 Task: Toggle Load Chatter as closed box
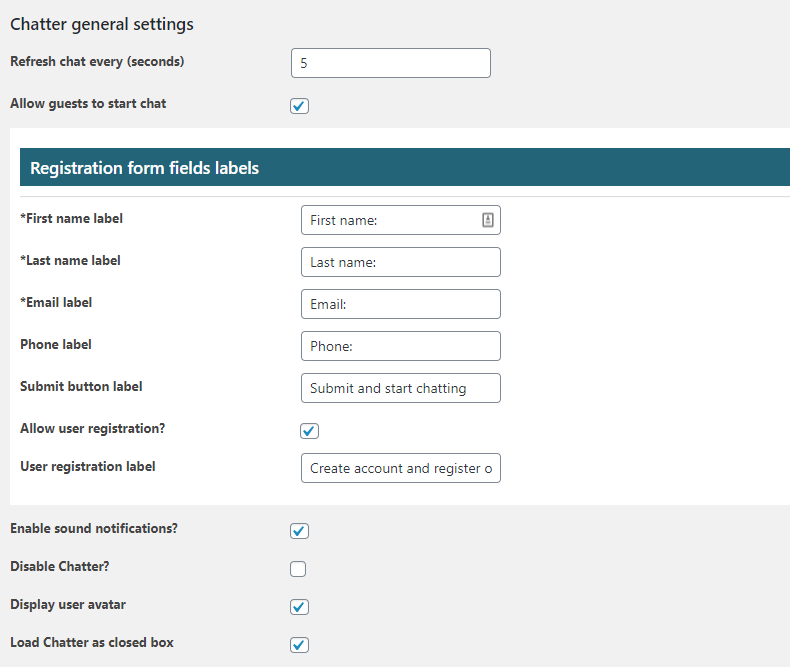coord(299,644)
